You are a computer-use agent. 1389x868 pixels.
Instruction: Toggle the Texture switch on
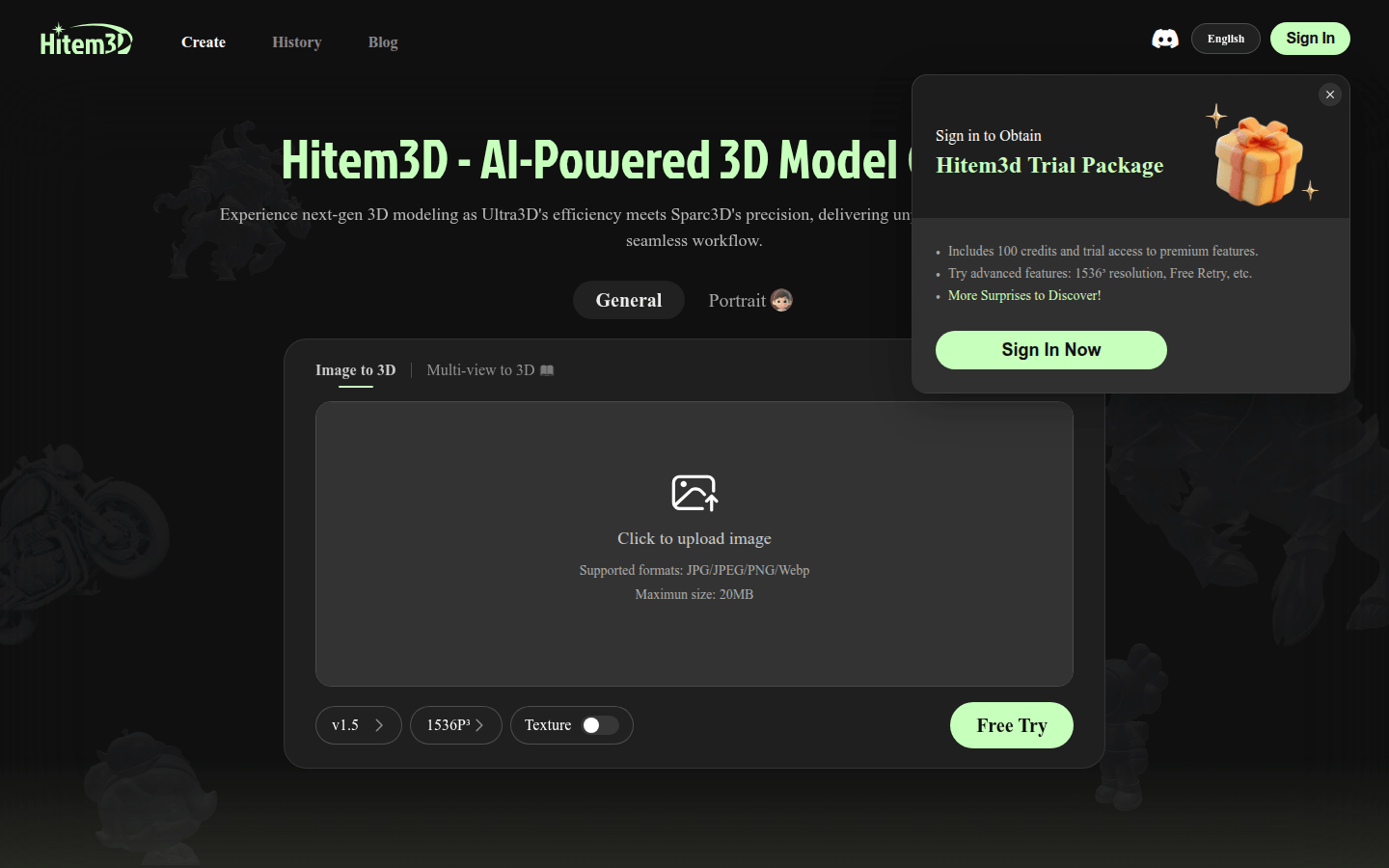point(600,725)
